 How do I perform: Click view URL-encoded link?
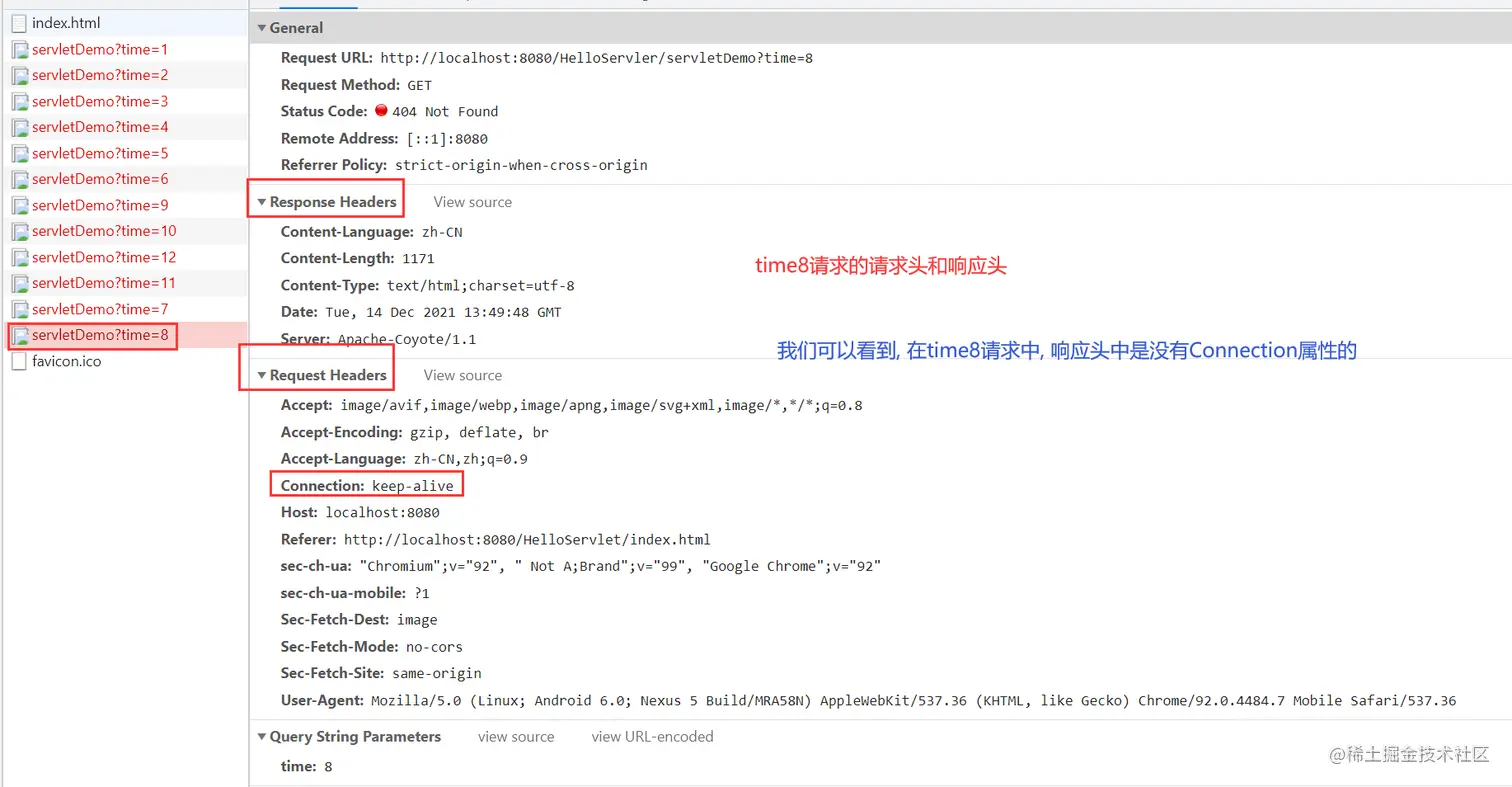(653, 737)
